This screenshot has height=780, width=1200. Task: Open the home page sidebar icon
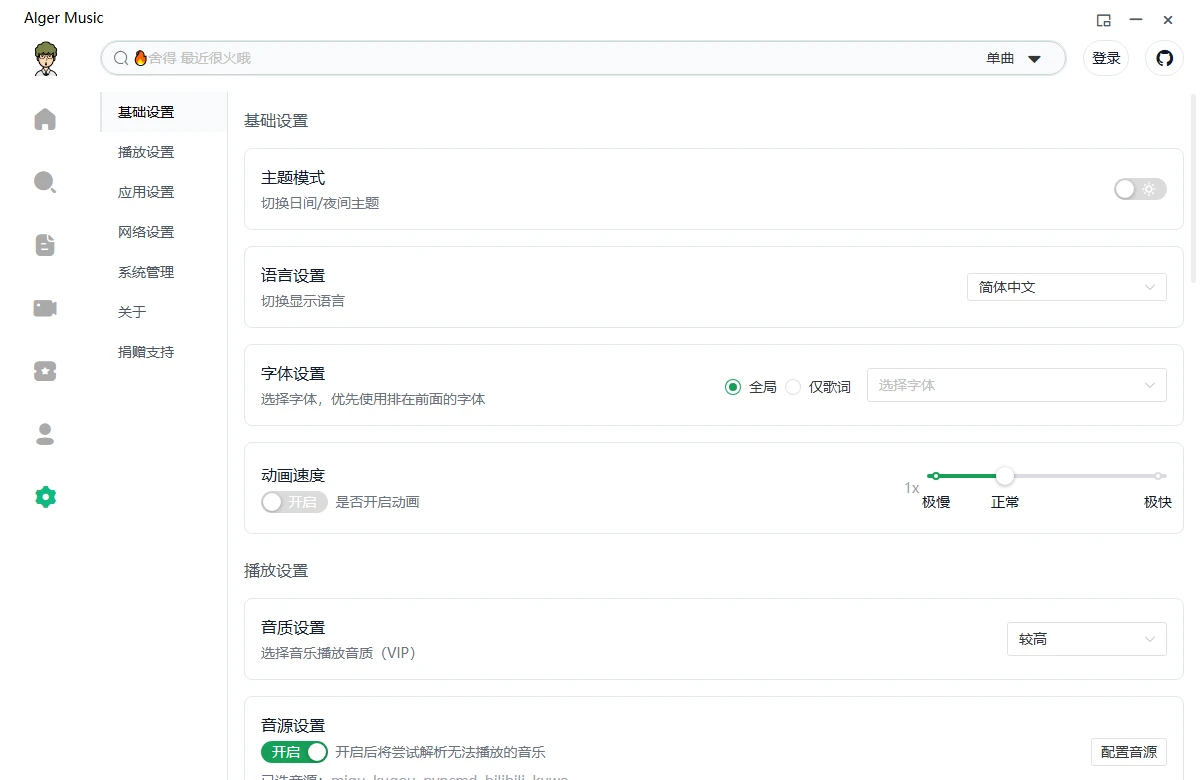[x=45, y=120]
